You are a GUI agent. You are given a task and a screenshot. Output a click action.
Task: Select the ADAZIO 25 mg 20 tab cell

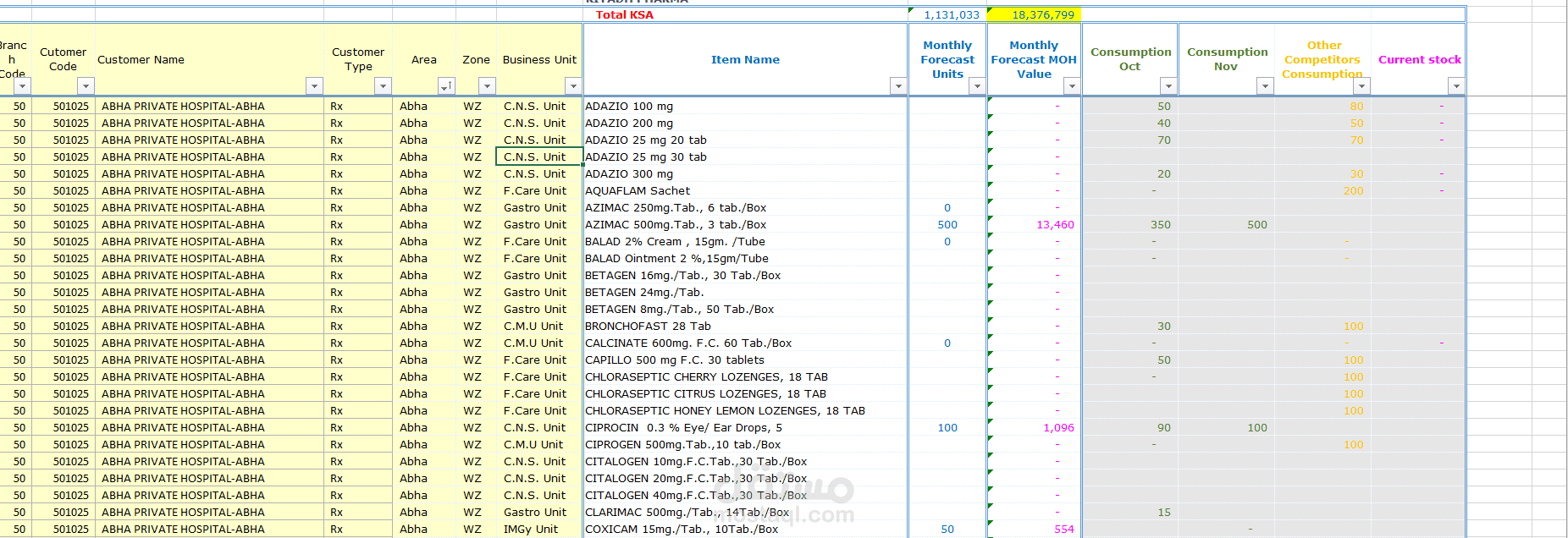point(746,140)
